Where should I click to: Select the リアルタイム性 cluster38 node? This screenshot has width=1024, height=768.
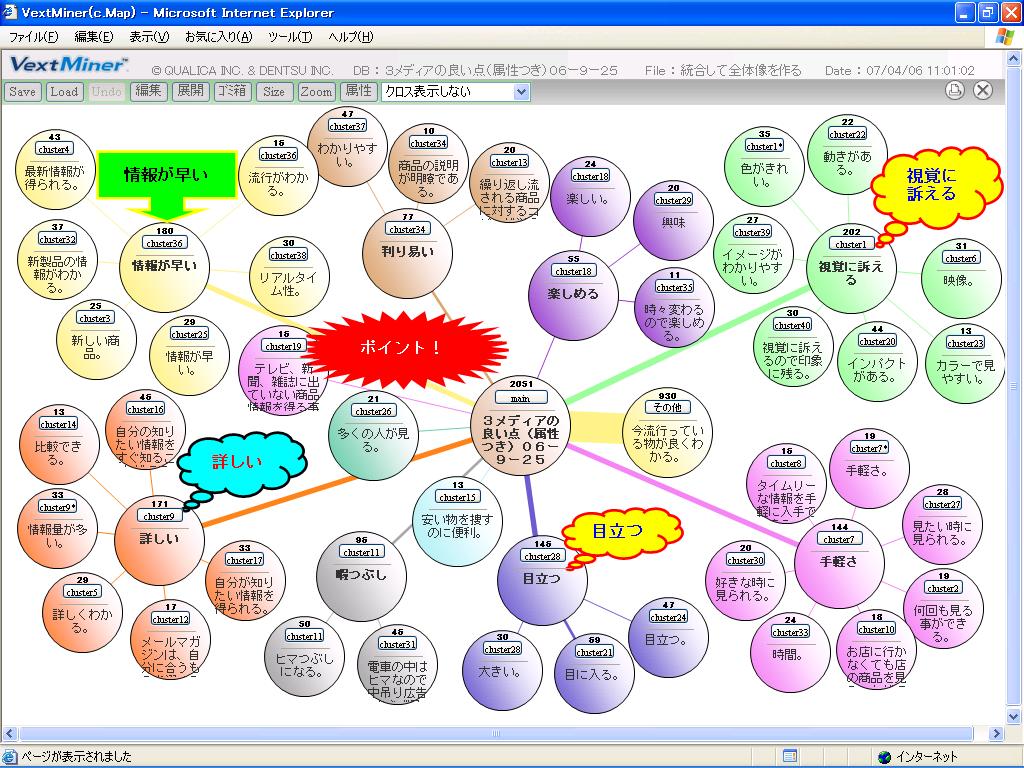pyautogui.click(x=289, y=277)
